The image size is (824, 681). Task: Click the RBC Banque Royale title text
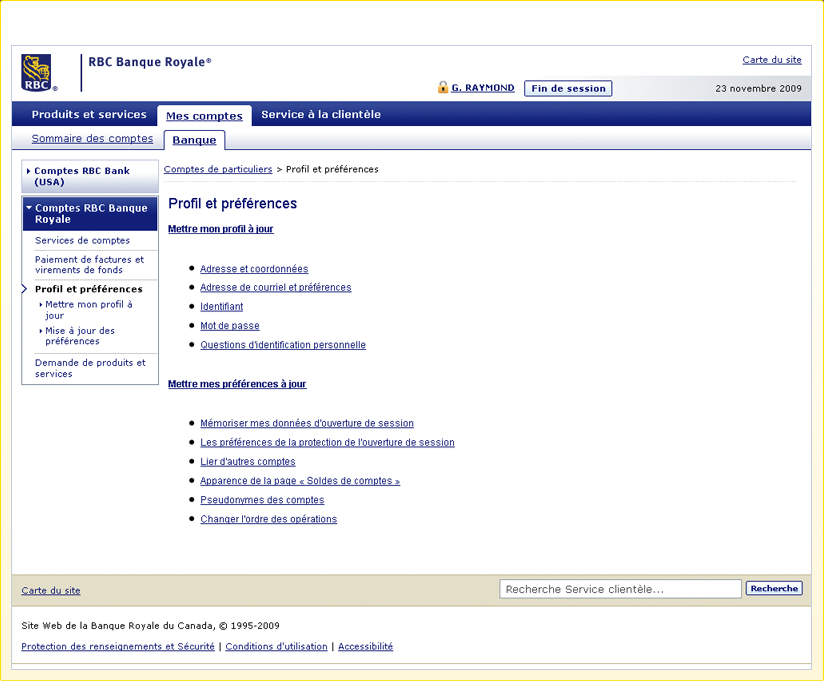[x=150, y=62]
